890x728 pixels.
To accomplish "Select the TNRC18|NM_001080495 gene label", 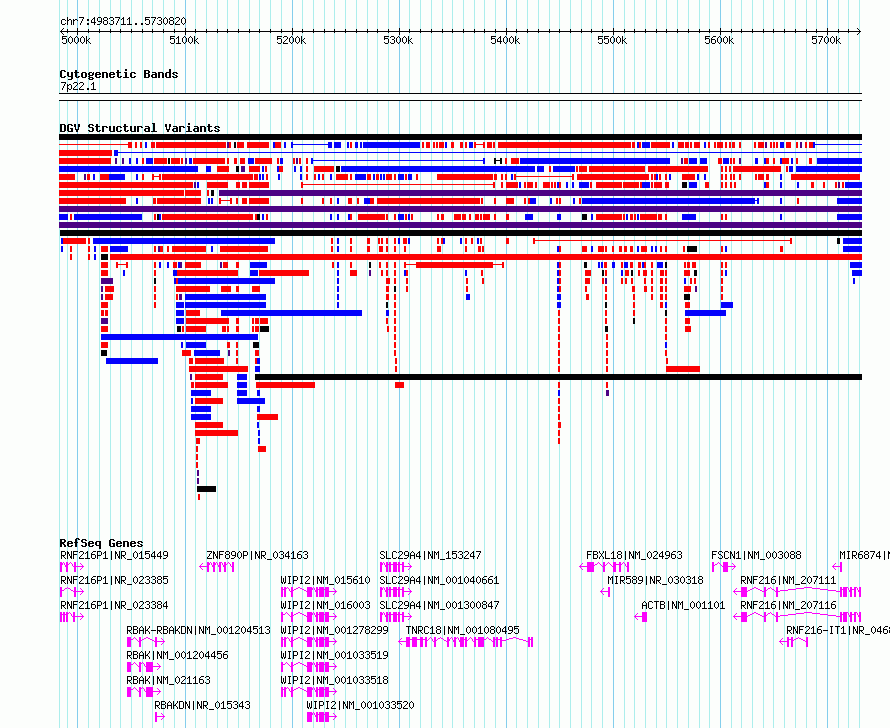I will pyautogui.click(x=463, y=630).
